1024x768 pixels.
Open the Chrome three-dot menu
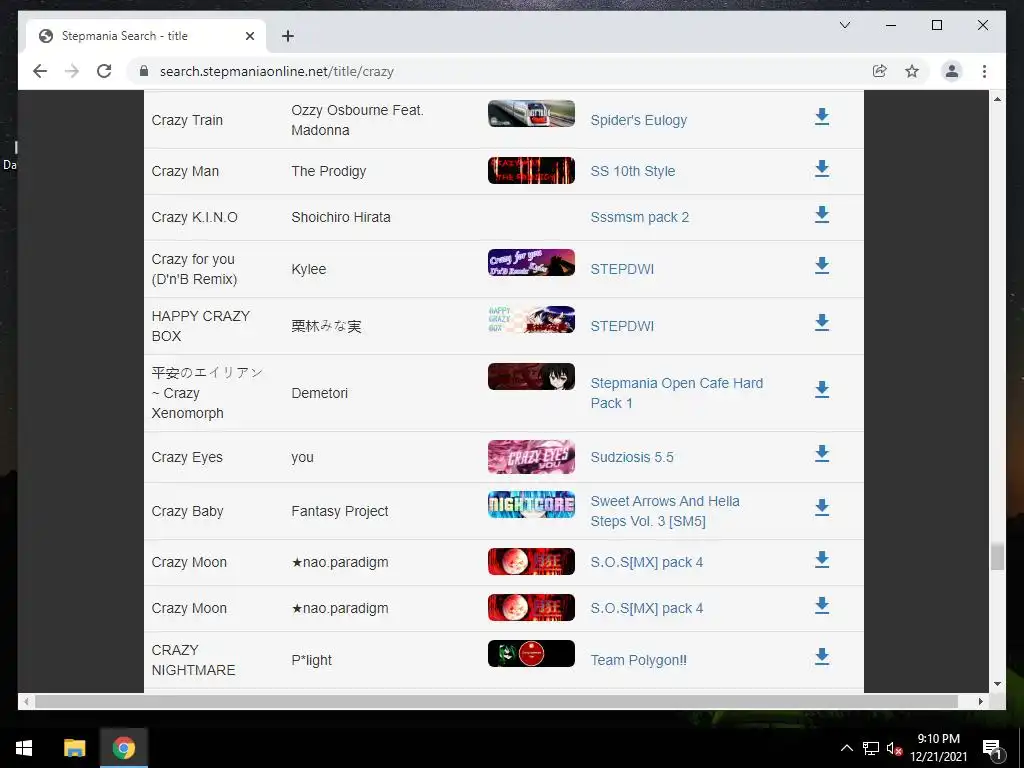984,71
